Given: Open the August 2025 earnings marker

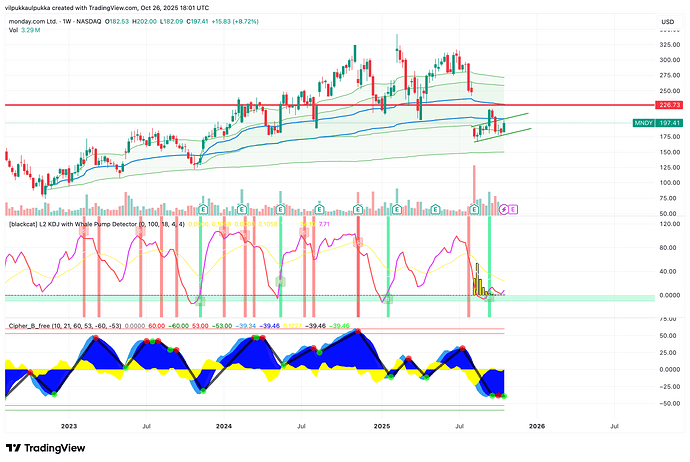Looking at the screenshot, I should pyautogui.click(x=474, y=209).
